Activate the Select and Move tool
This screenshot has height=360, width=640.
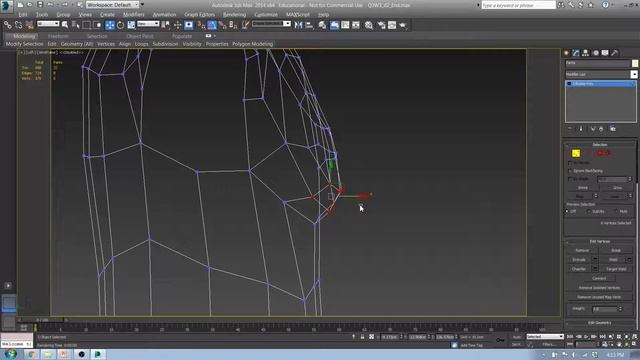pyautogui.click(x=110, y=25)
